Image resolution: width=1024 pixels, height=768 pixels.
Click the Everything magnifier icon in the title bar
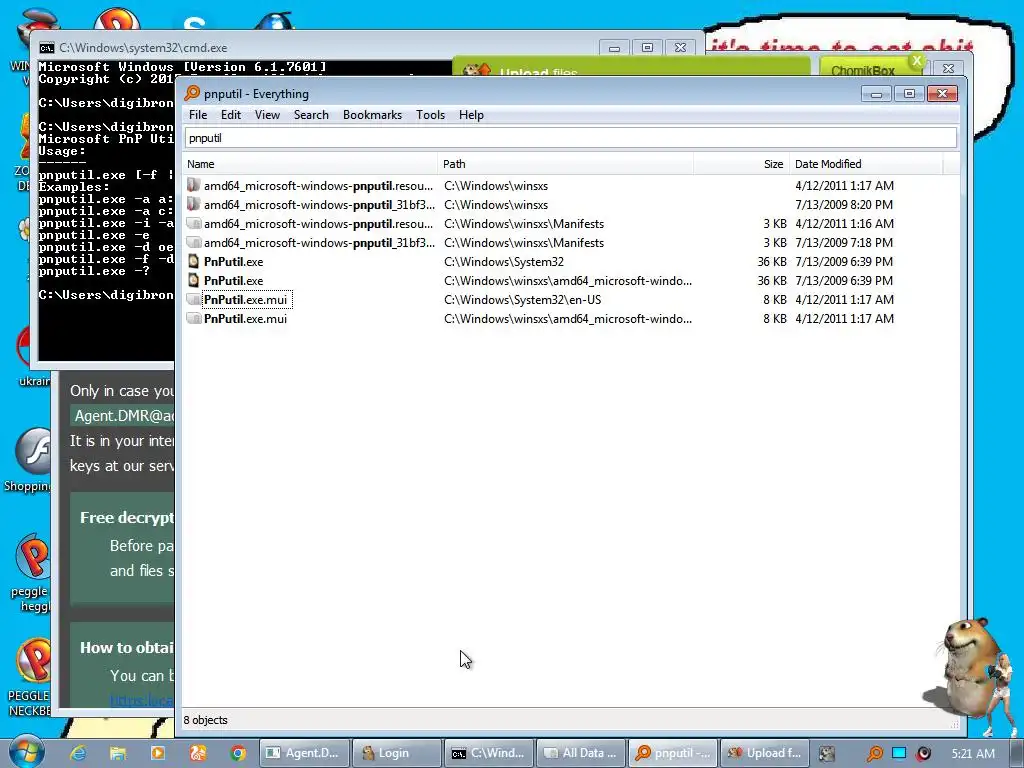(192, 93)
